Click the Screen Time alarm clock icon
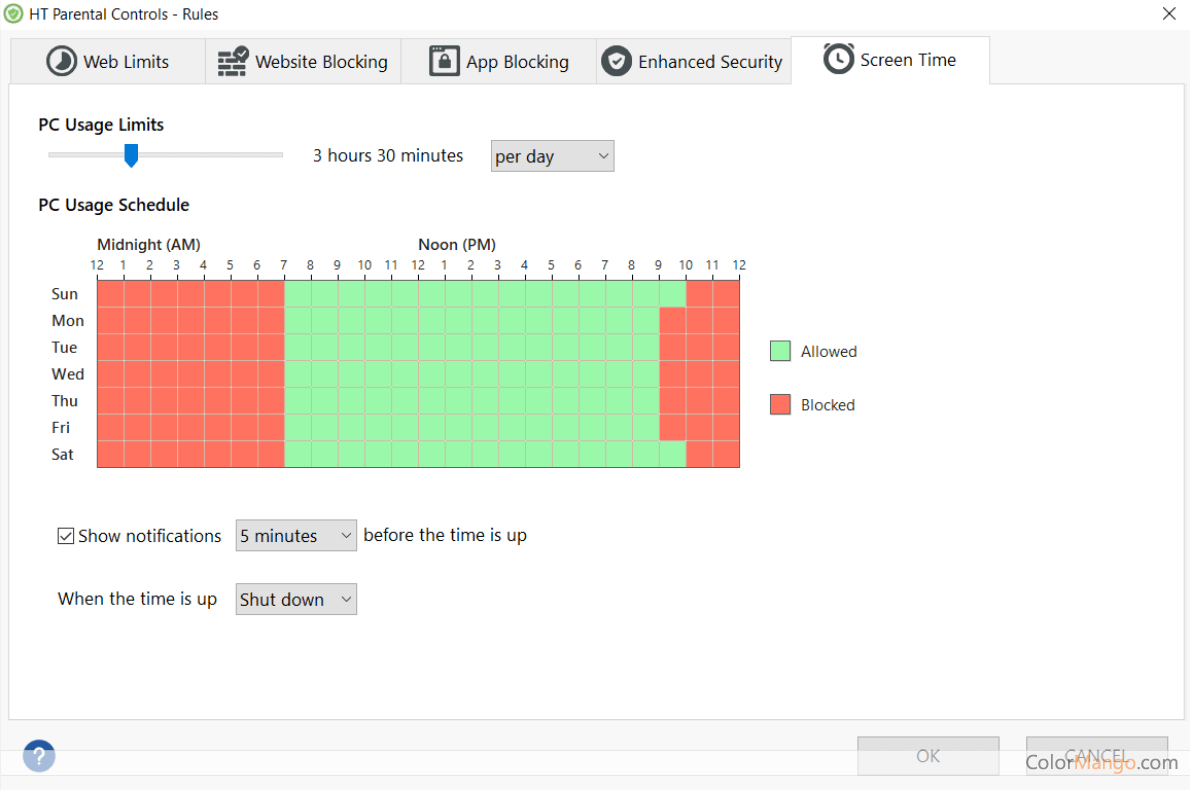Screen dimensions: 1190x790 pyautogui.click(x=838, y=59)
